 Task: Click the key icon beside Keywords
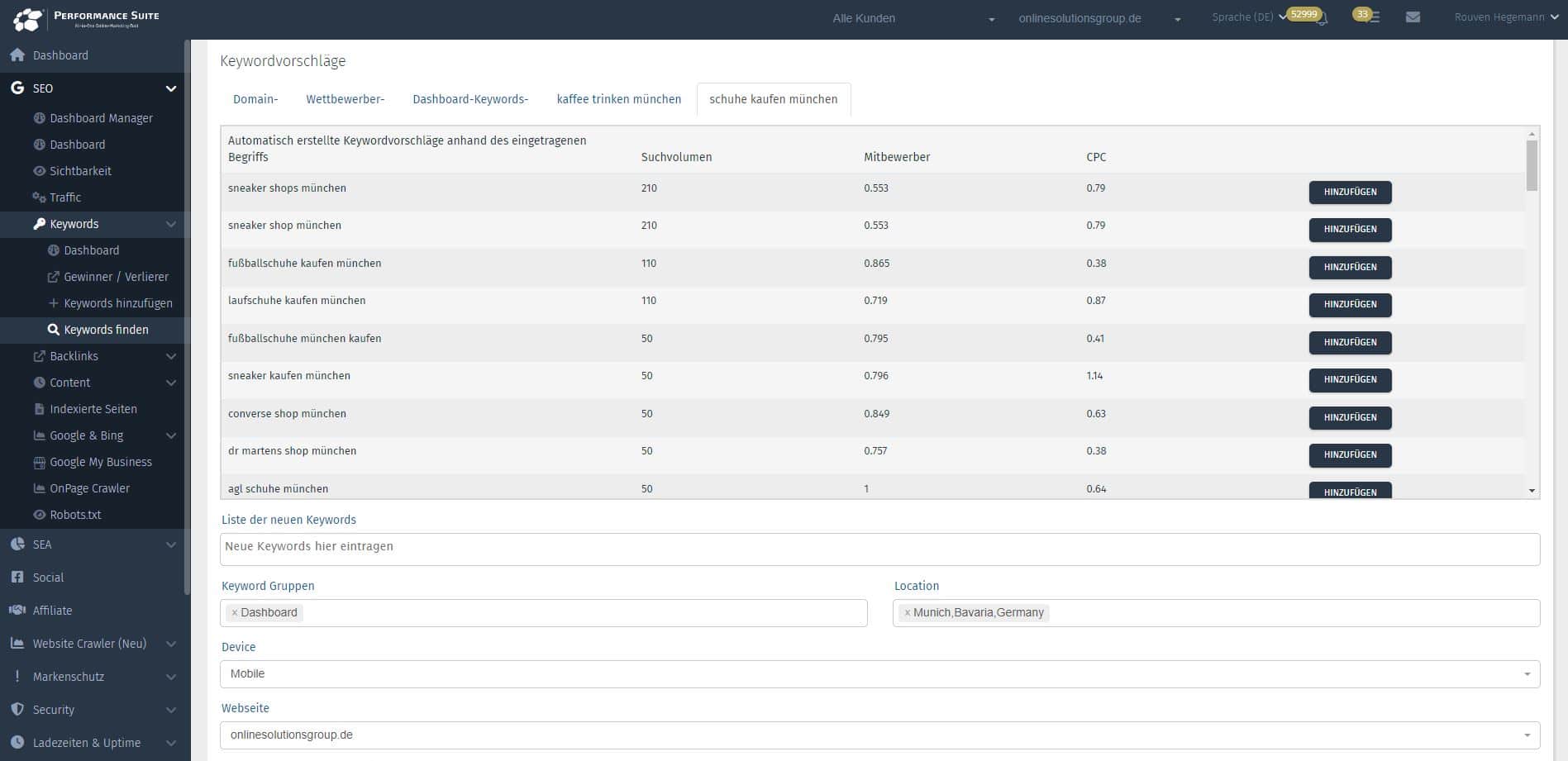[39, 224]
